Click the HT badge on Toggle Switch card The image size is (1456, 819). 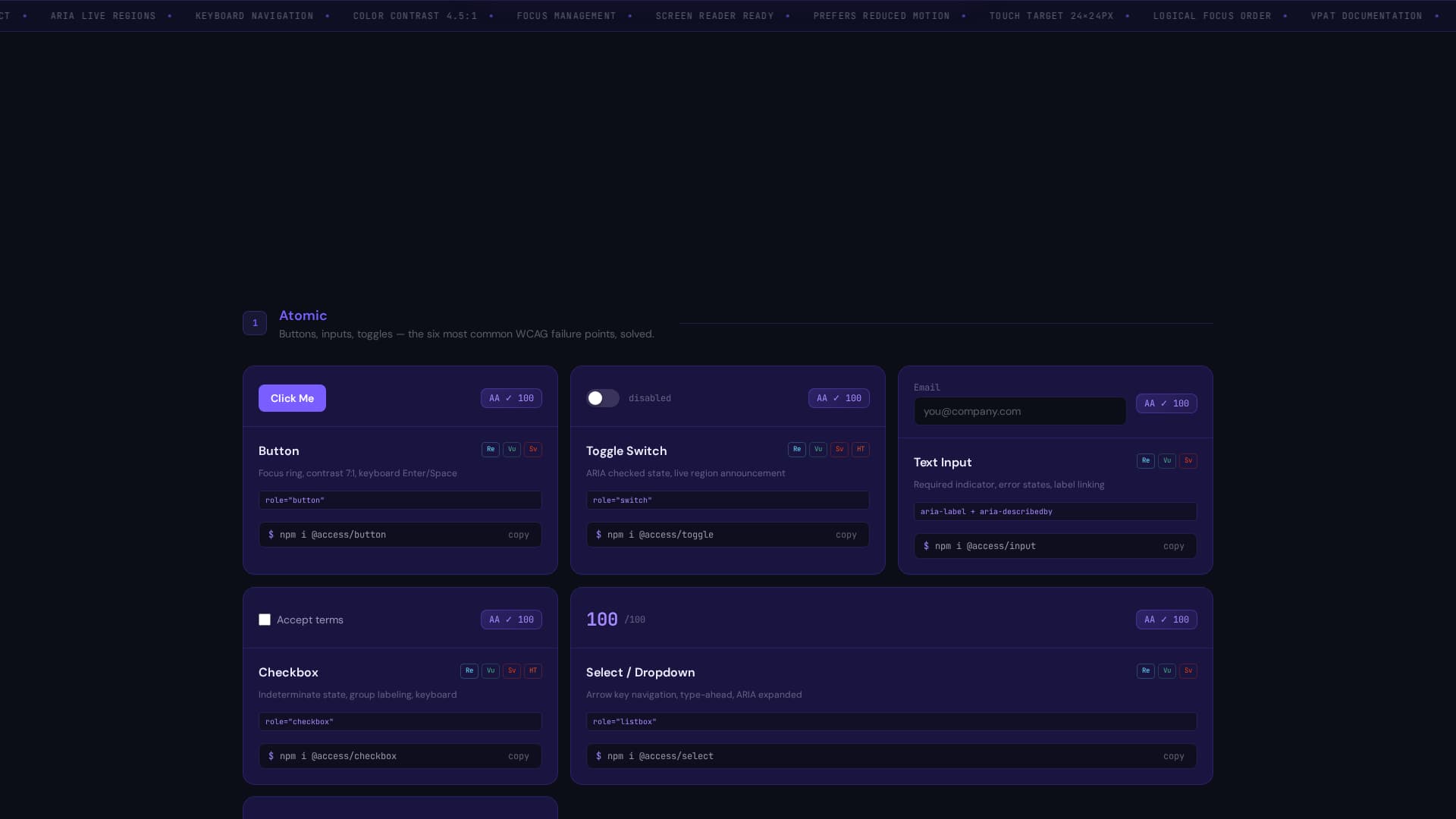[861, 450]
